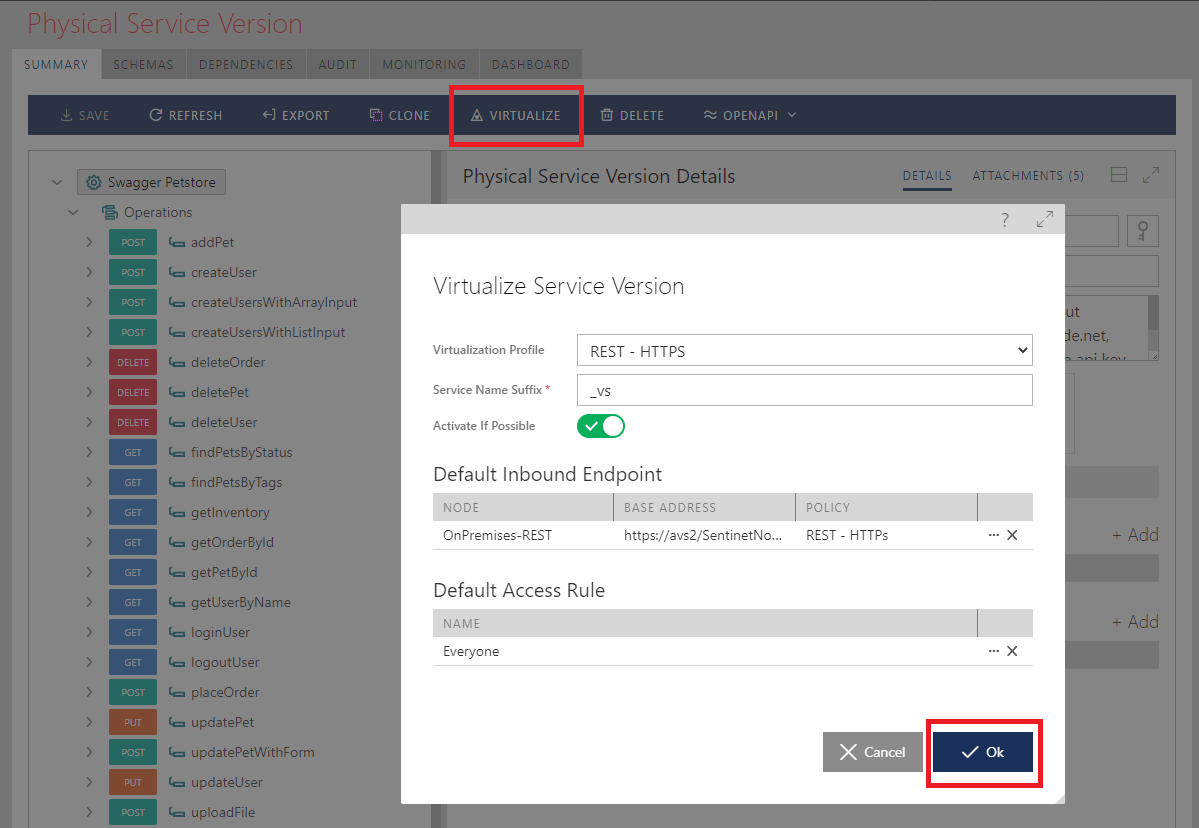Toggle Activate If Possible switch
The width and height of the screenshot is (1199, 828).
point(601,426)
